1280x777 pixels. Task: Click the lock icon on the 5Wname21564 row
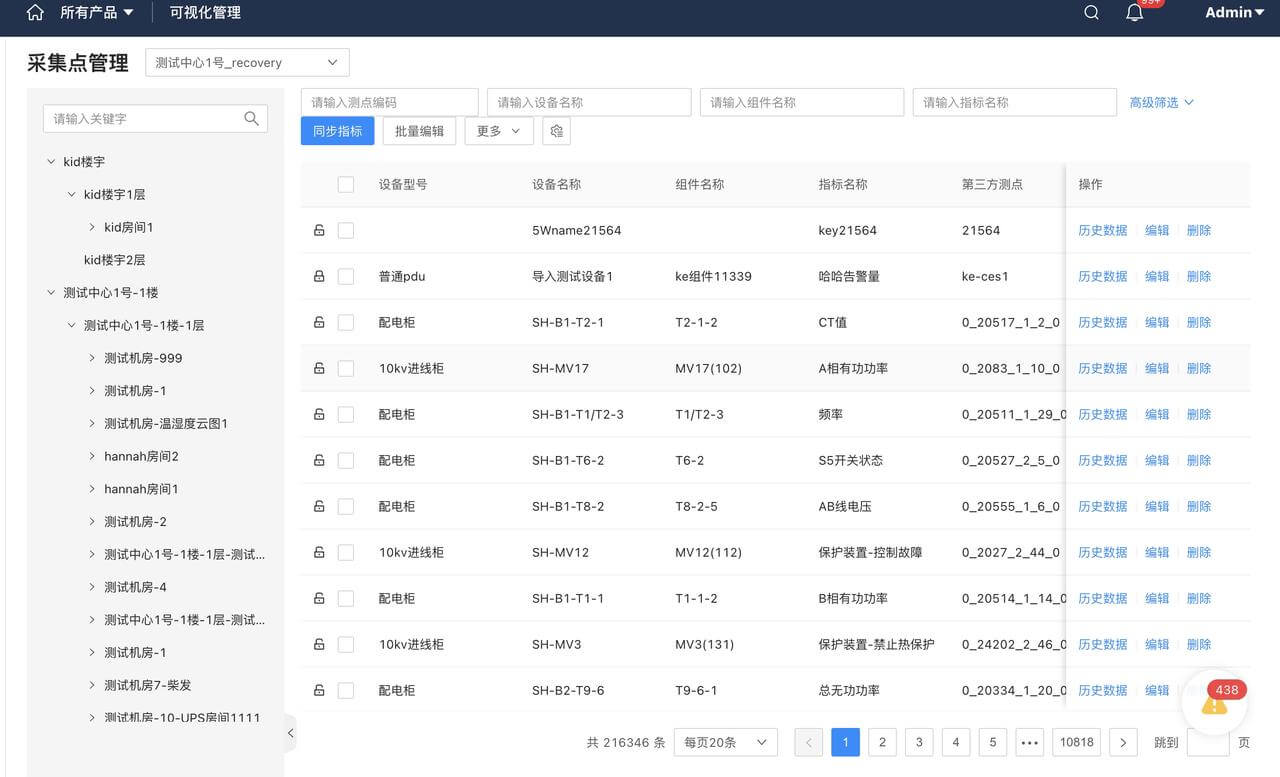(319, 229)
